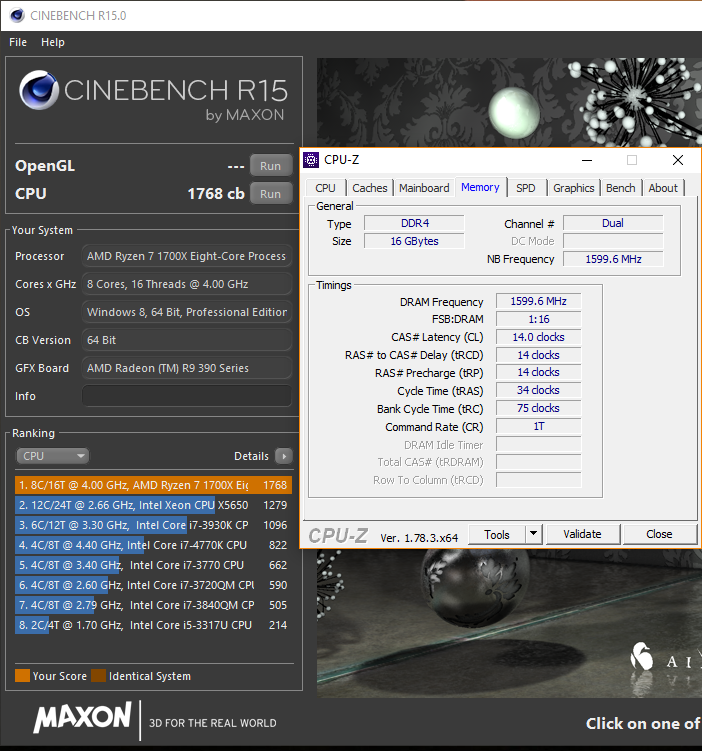Select the i7-3720QM ranking row

(153, 585)
